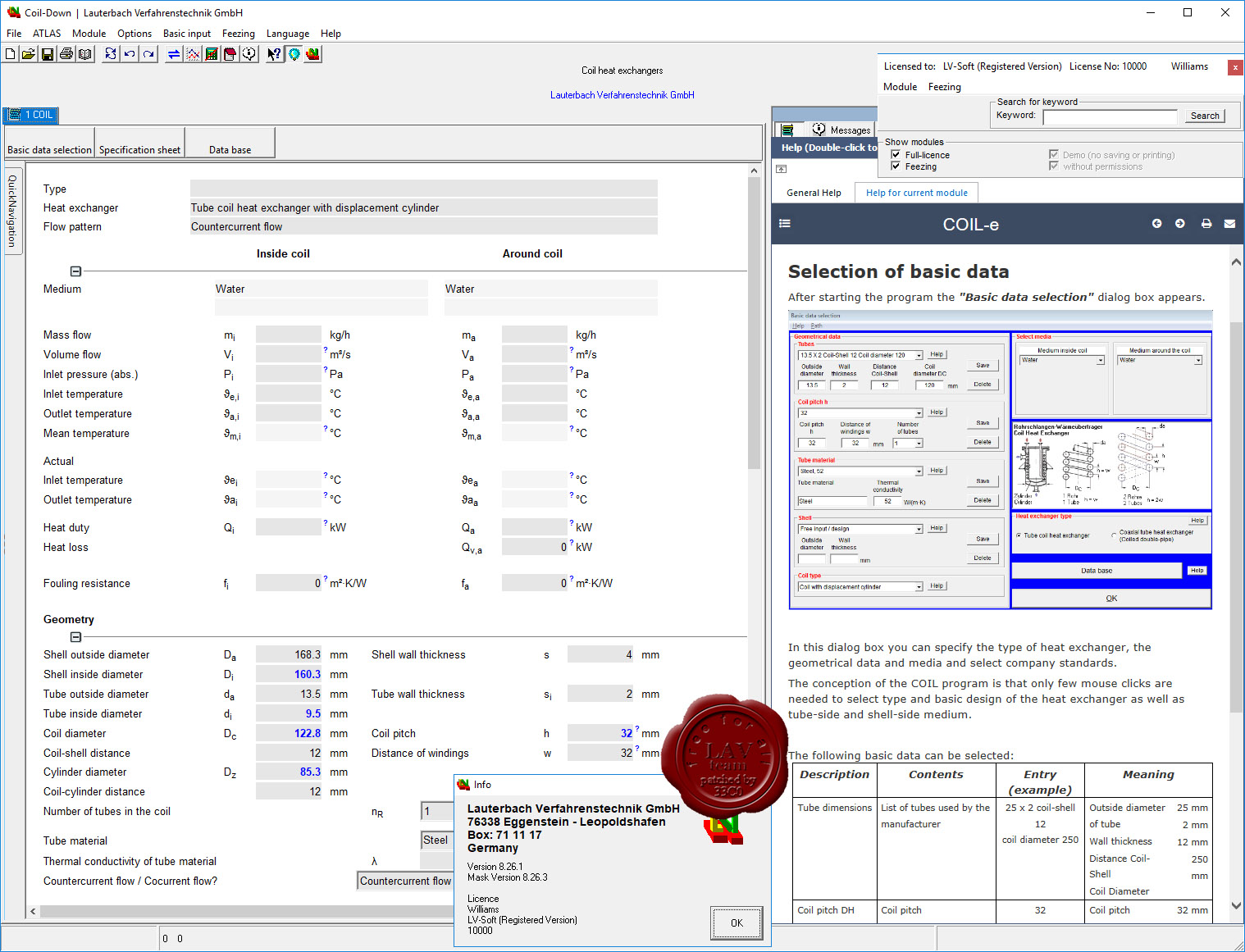Open the Steel tube material dropdown
The height and width of the screenshot is (952, 1245).
pyautogui.click(x=436, y=840)
